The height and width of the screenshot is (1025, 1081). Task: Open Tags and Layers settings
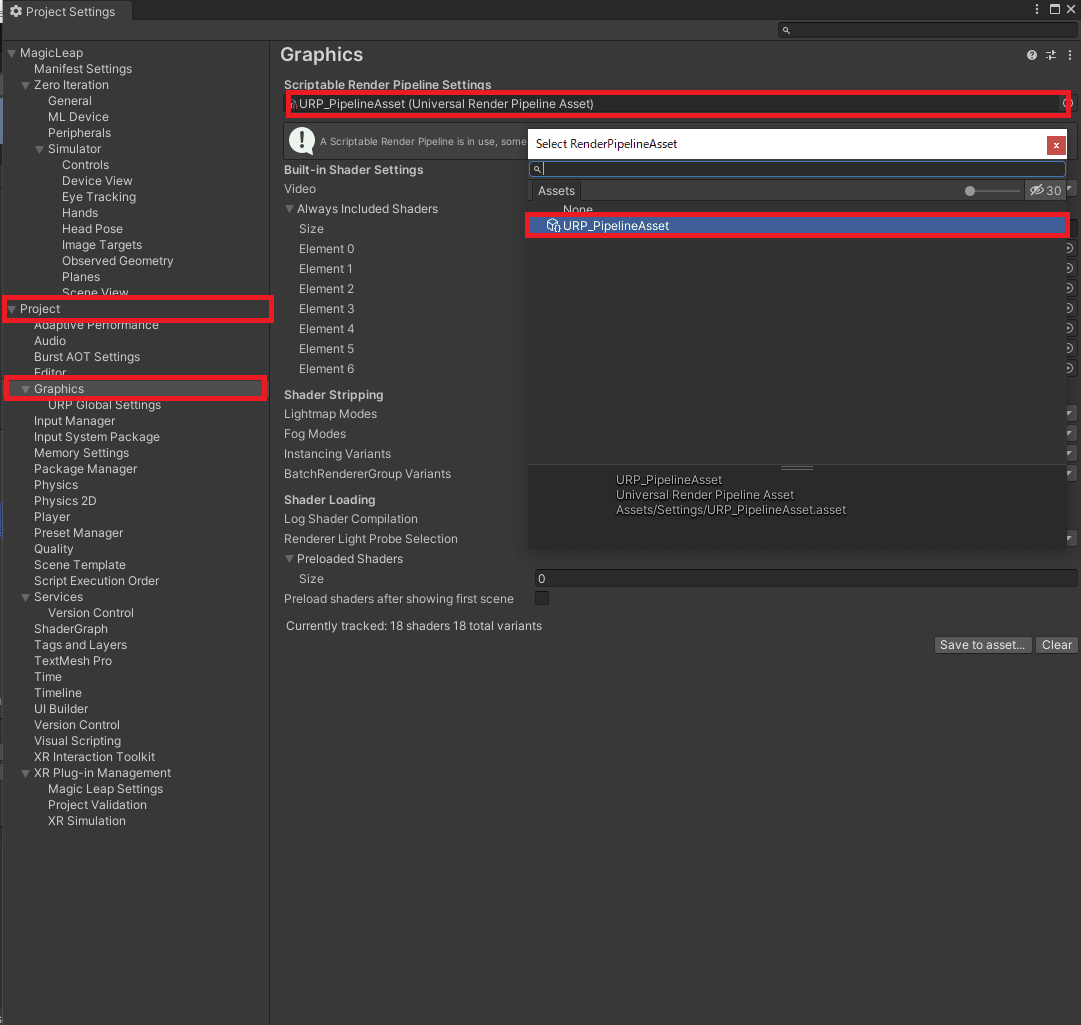(80, 645)
